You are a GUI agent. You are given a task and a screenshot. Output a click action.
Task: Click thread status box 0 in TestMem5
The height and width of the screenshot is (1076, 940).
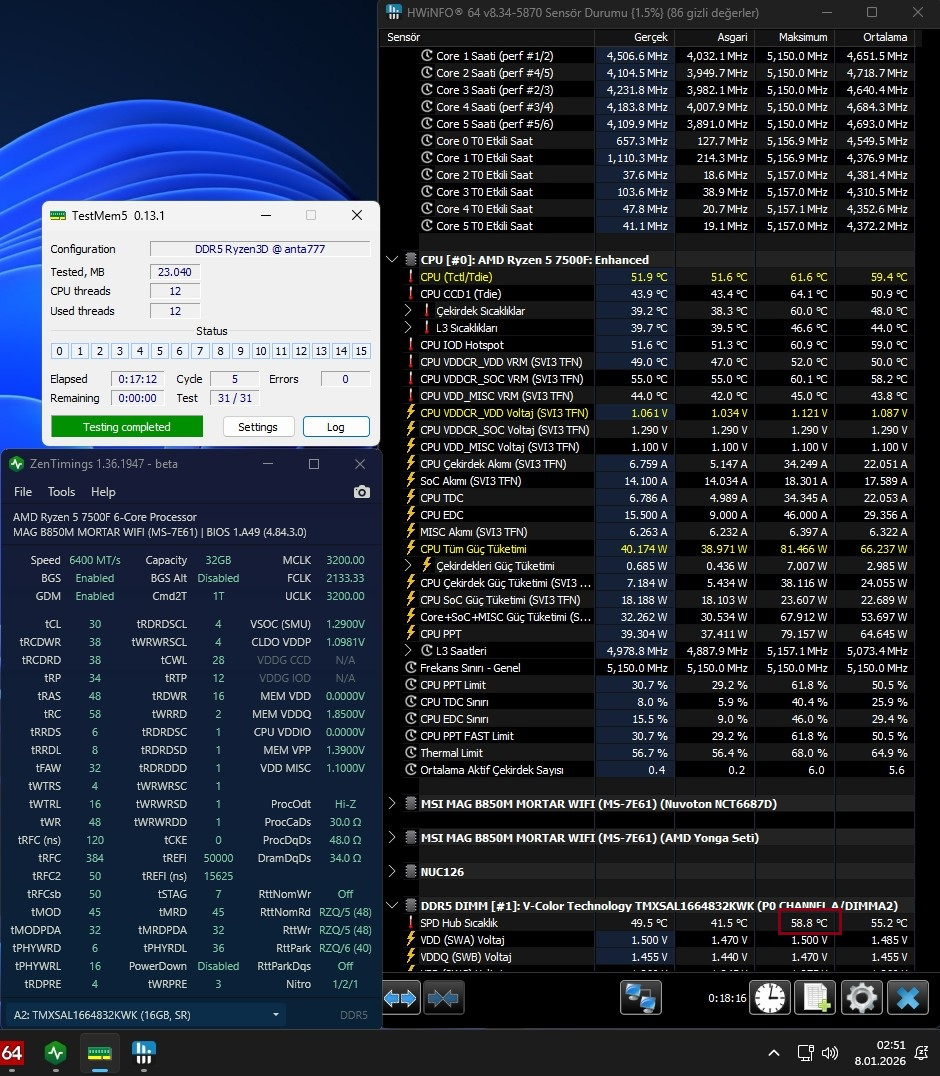[x=60, y=351]
